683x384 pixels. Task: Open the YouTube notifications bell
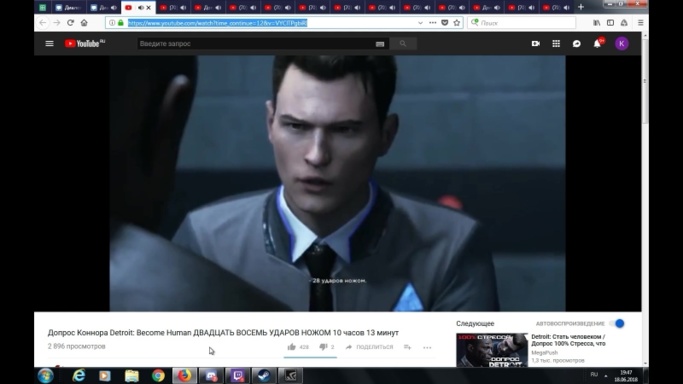tap(597, 44)
